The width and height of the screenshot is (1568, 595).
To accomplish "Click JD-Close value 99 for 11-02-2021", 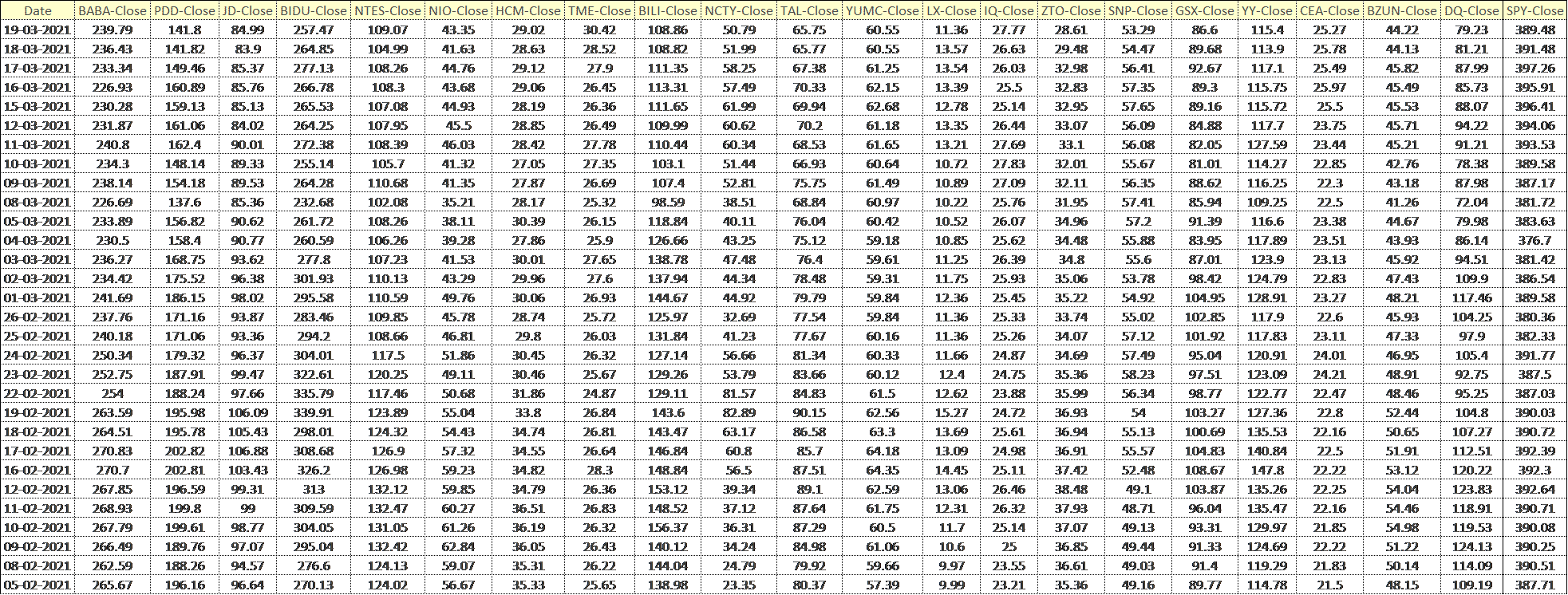I will tap(247, 508).
